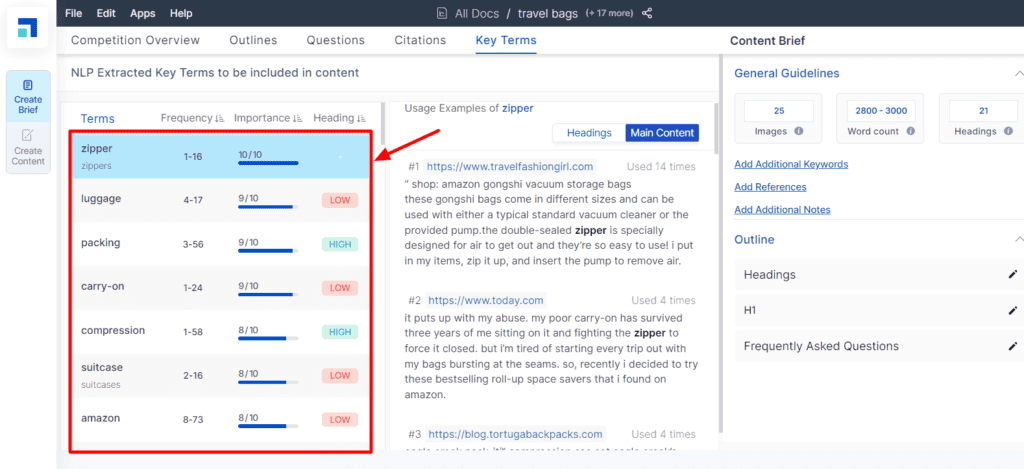Click the share icon beside travel bags
Screen dimensions: 1024x469
[x=647, y=13]
